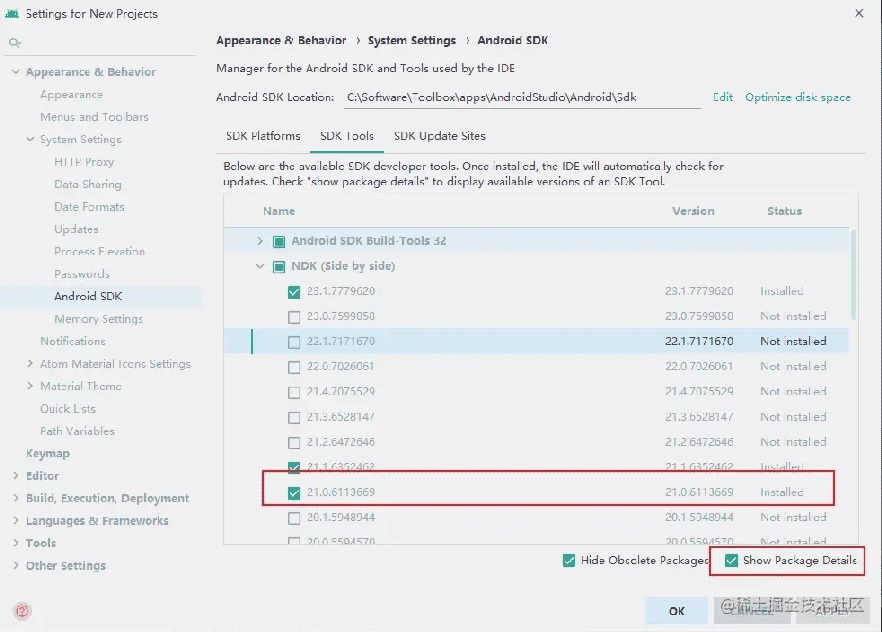Image resolution: width=882 pixels, height=632 pixels.
Task: Expand Android SDK Build-Tools 32 row
Action: 260,241
